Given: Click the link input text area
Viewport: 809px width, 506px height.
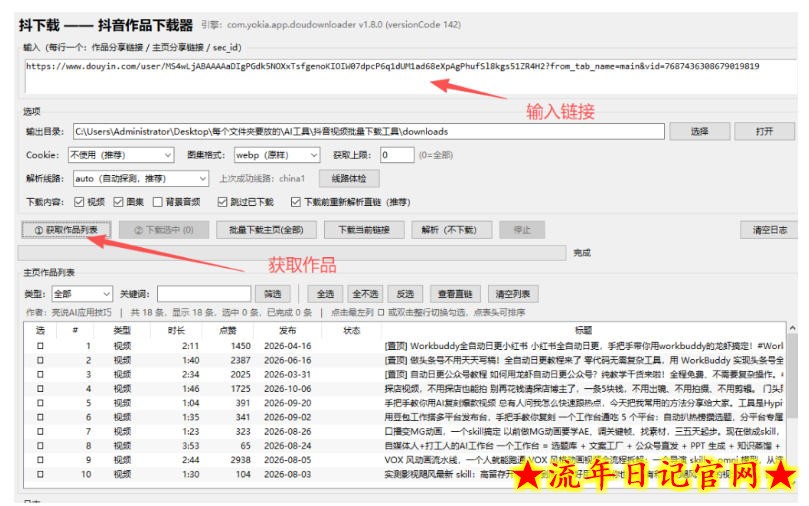Looking at the screenshot, I should (x=410, y=76).
